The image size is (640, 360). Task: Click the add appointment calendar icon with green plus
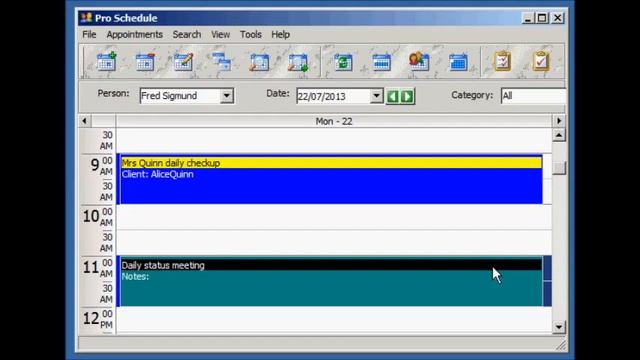[106, 62]
